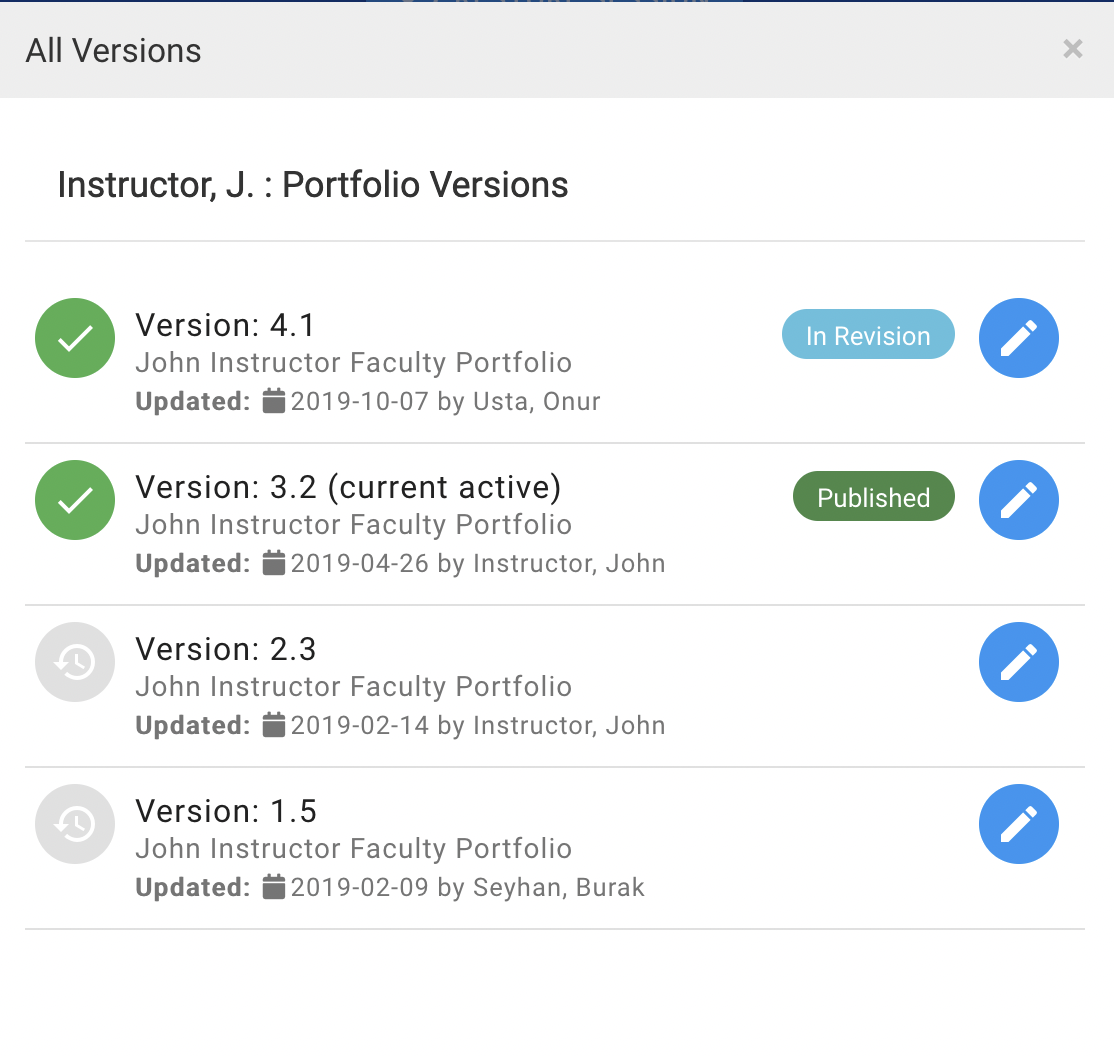The height and width of the screenshot is (1056, 1114).
Task: Click calendar icon beside 2019-10-07 date
Action: point(274,402)
